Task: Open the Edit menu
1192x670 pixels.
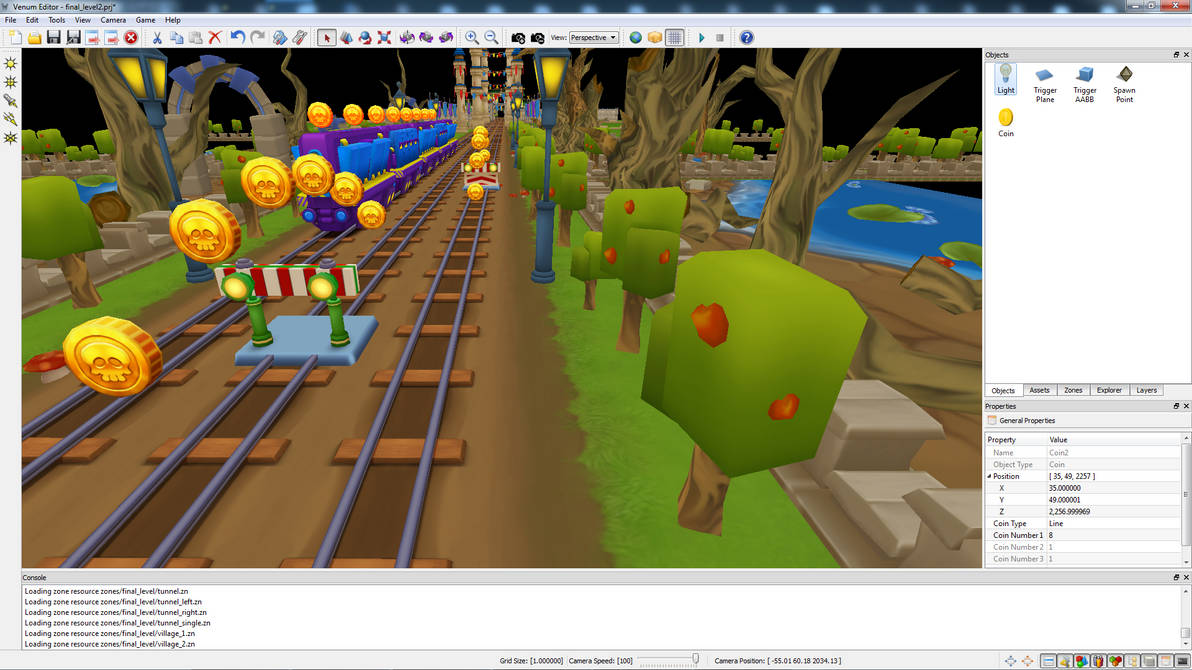Action: [32, 20]
